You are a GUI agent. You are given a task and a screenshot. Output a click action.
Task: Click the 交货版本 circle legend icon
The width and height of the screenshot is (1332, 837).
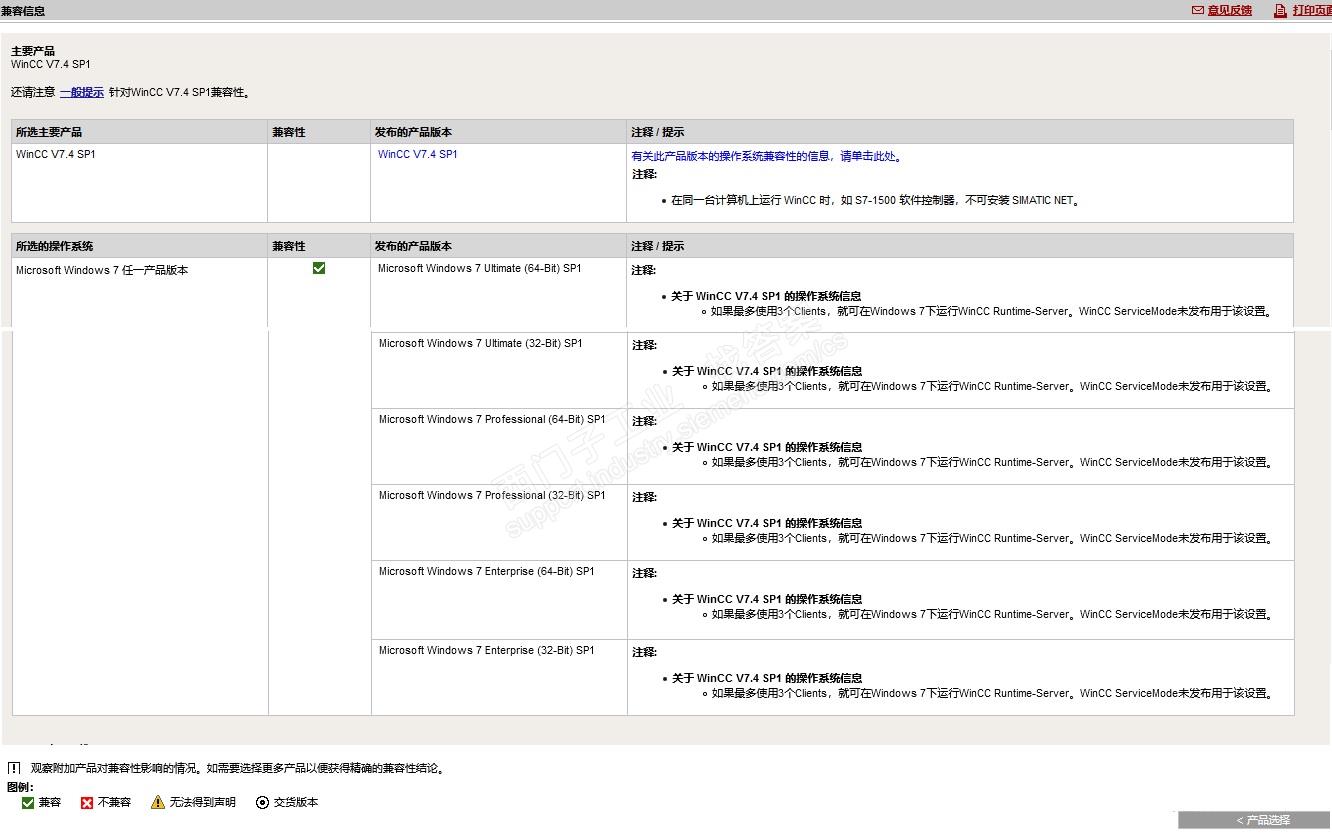click(x=263, y=802)
